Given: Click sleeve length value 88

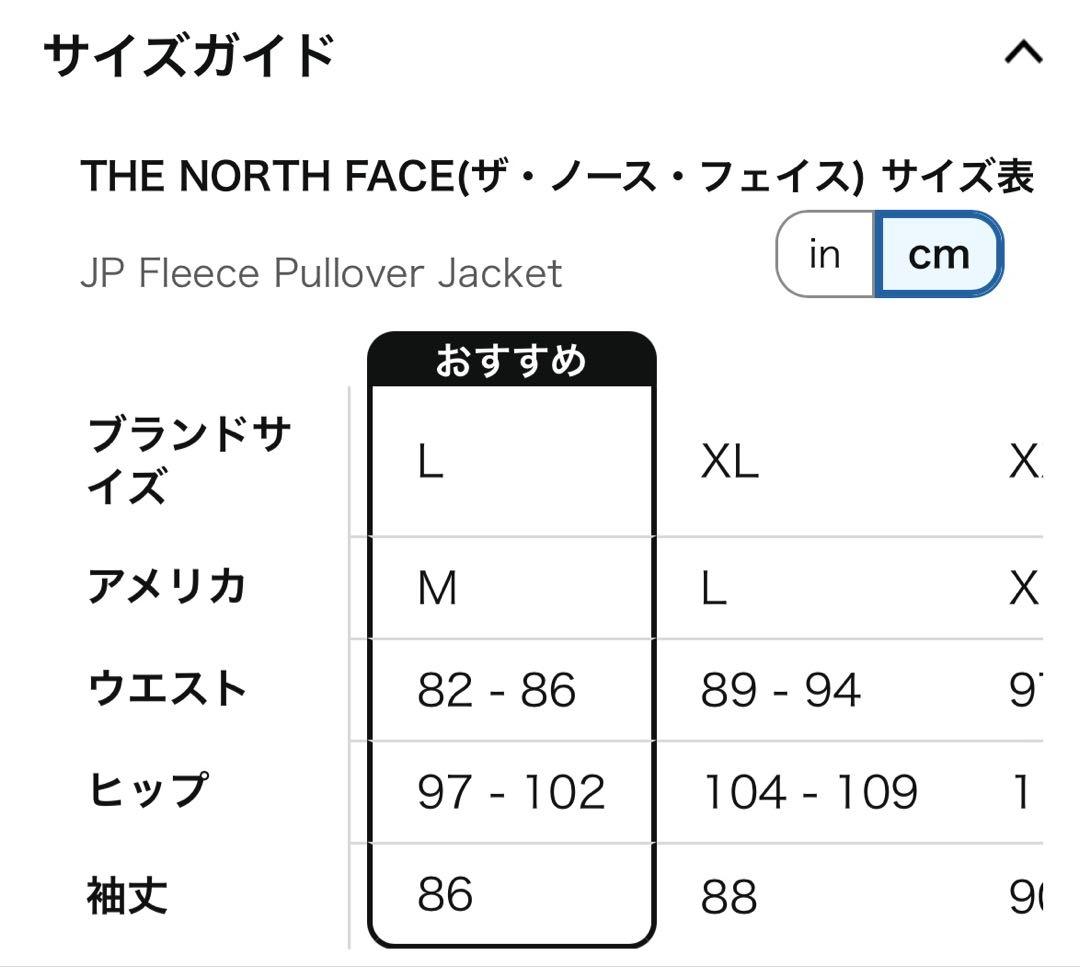Looking at the screenshot, I should (729, 896).
